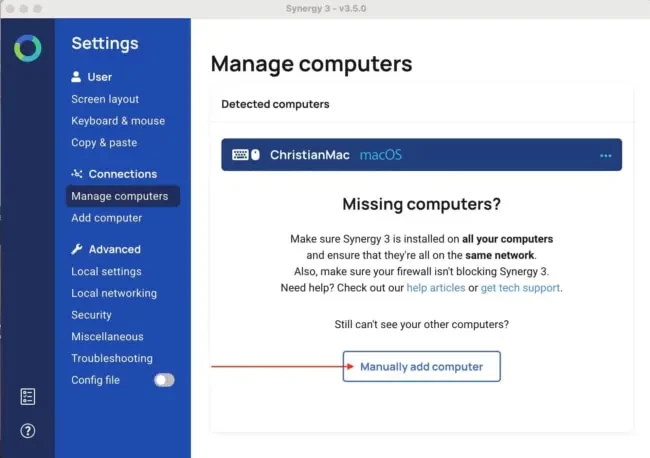Go to Security settings
Viewport: 650px width, 458px height.
(x=91, y=315)
